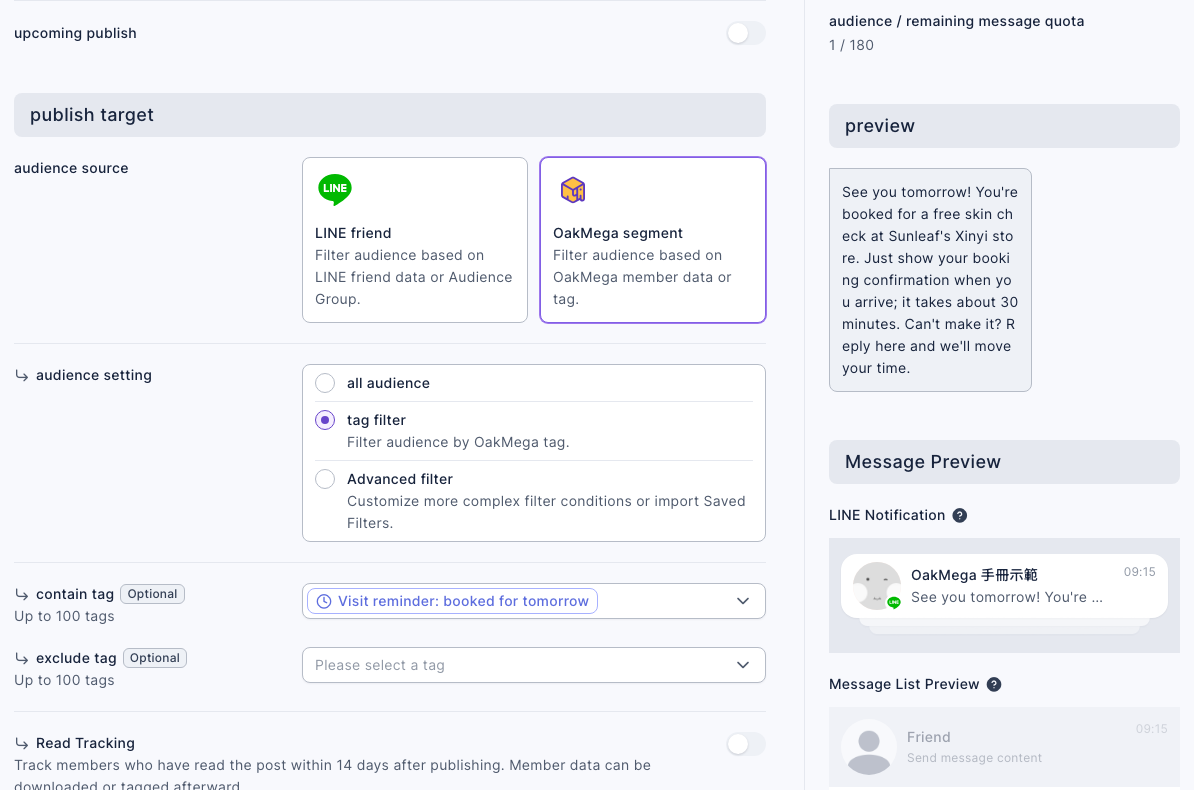
Task: Expand the exclude tag dropdown chevron
Action: [x=743, y=665]
